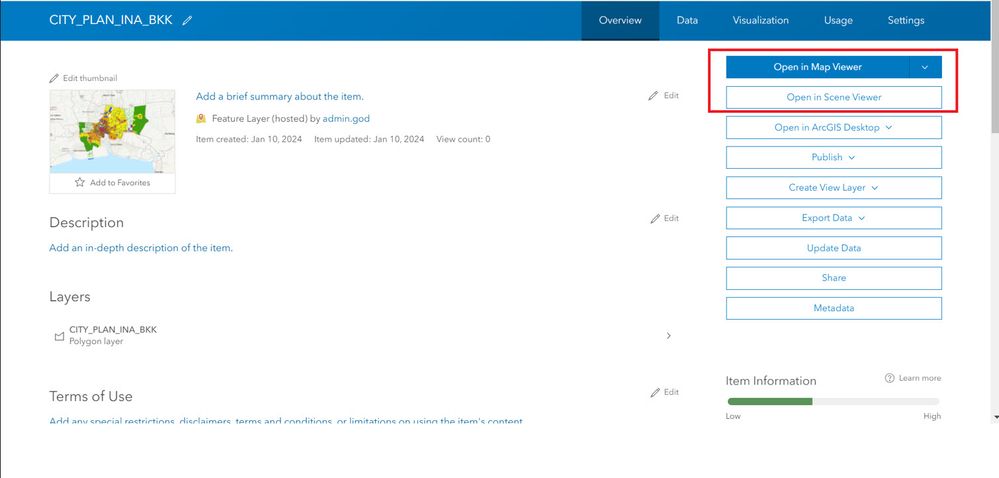Click the Add to Favorites label
999x478 pixels.
[120, 182]
